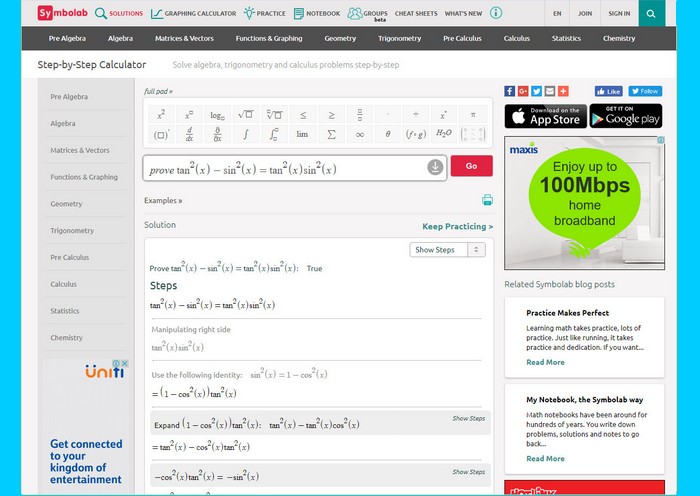
Task: Open Graphing Calculator from the header menu
Action: 194,14
